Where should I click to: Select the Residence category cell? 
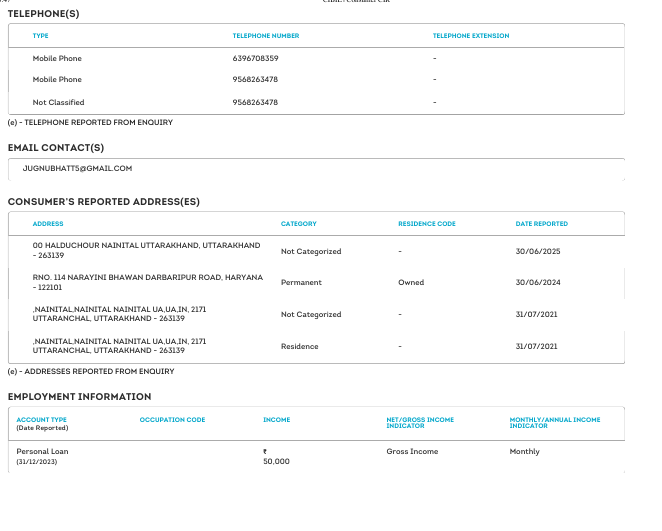pos(299,347)
